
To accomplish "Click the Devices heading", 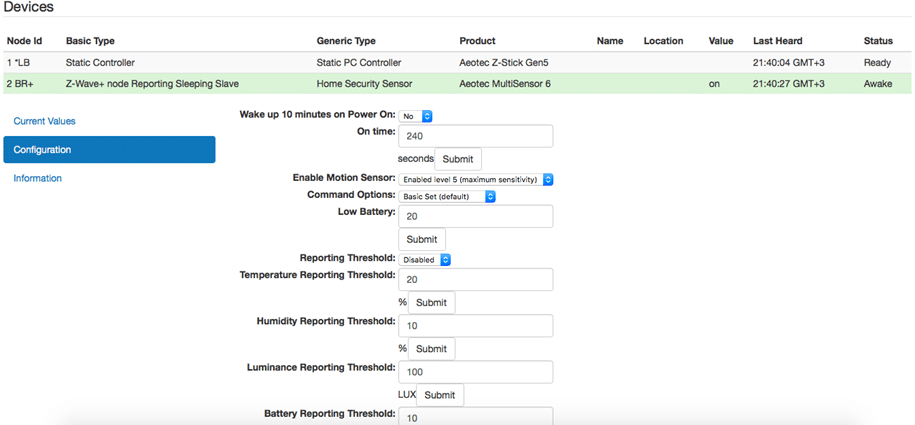I will coord(29,7).
